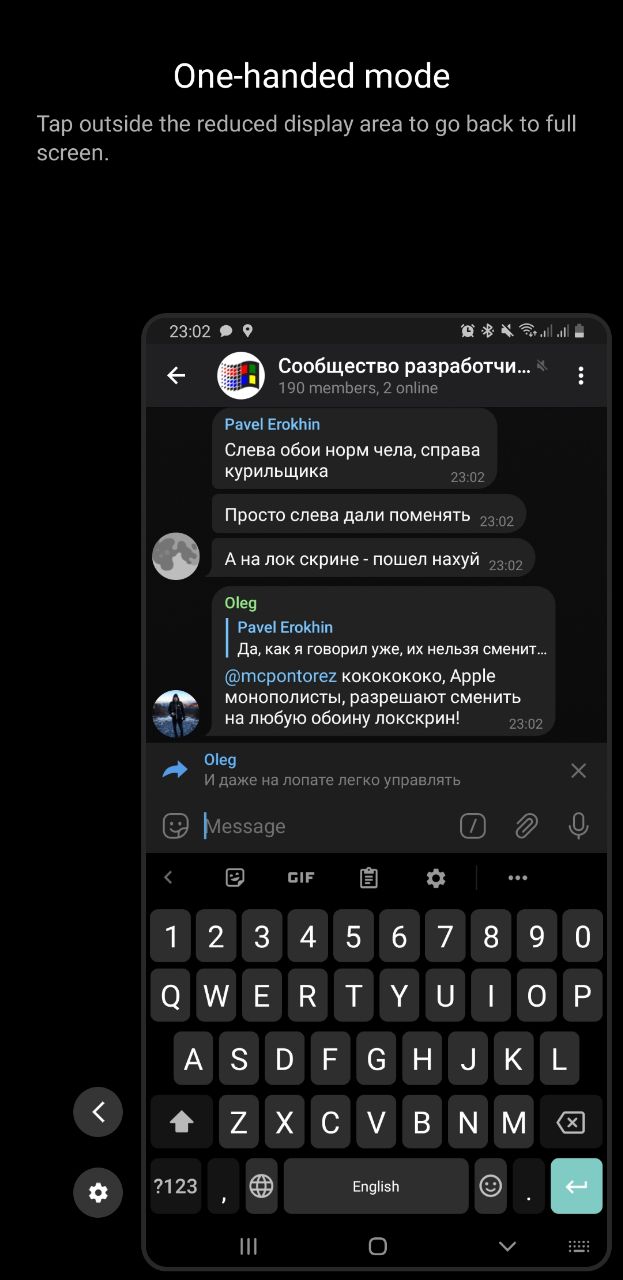Switch keyboard language with globe key
This screenshot has width=623, height=1280.
(262, 1186)
